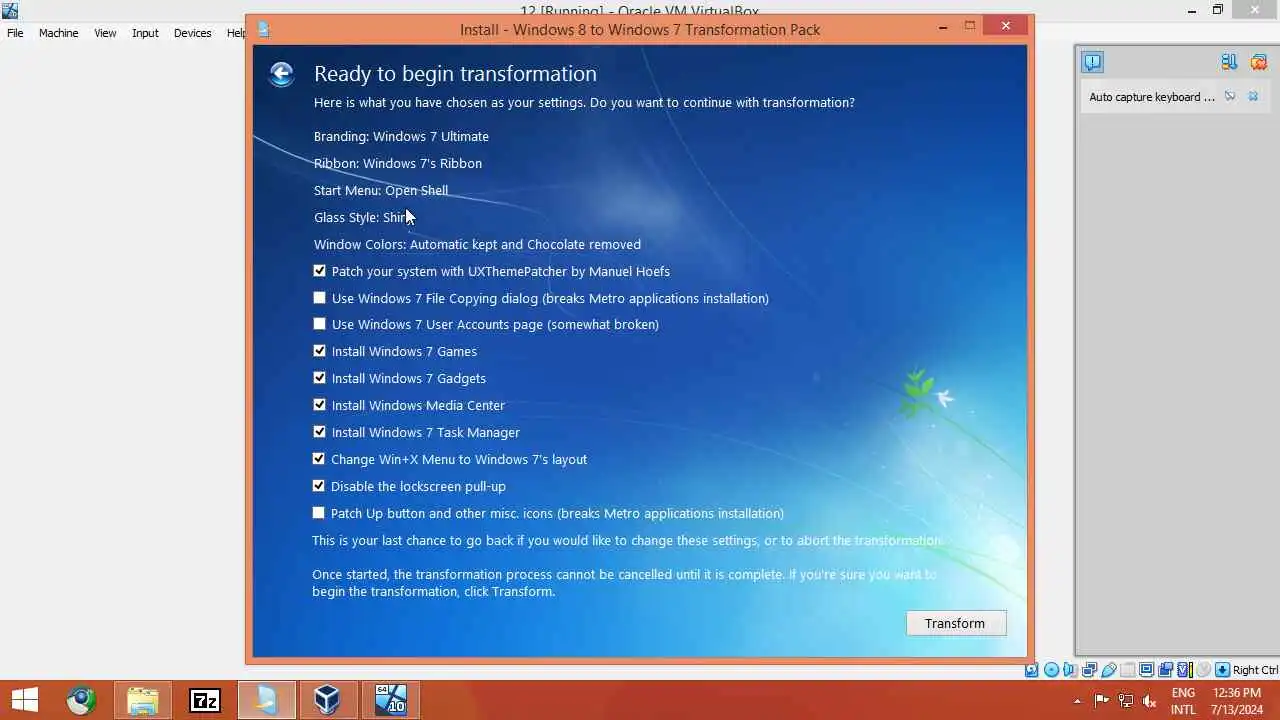1280x720 pixels.
Task: Click VirtualBox CPU virtualization status icon
Action: (x=1184, y=670)
